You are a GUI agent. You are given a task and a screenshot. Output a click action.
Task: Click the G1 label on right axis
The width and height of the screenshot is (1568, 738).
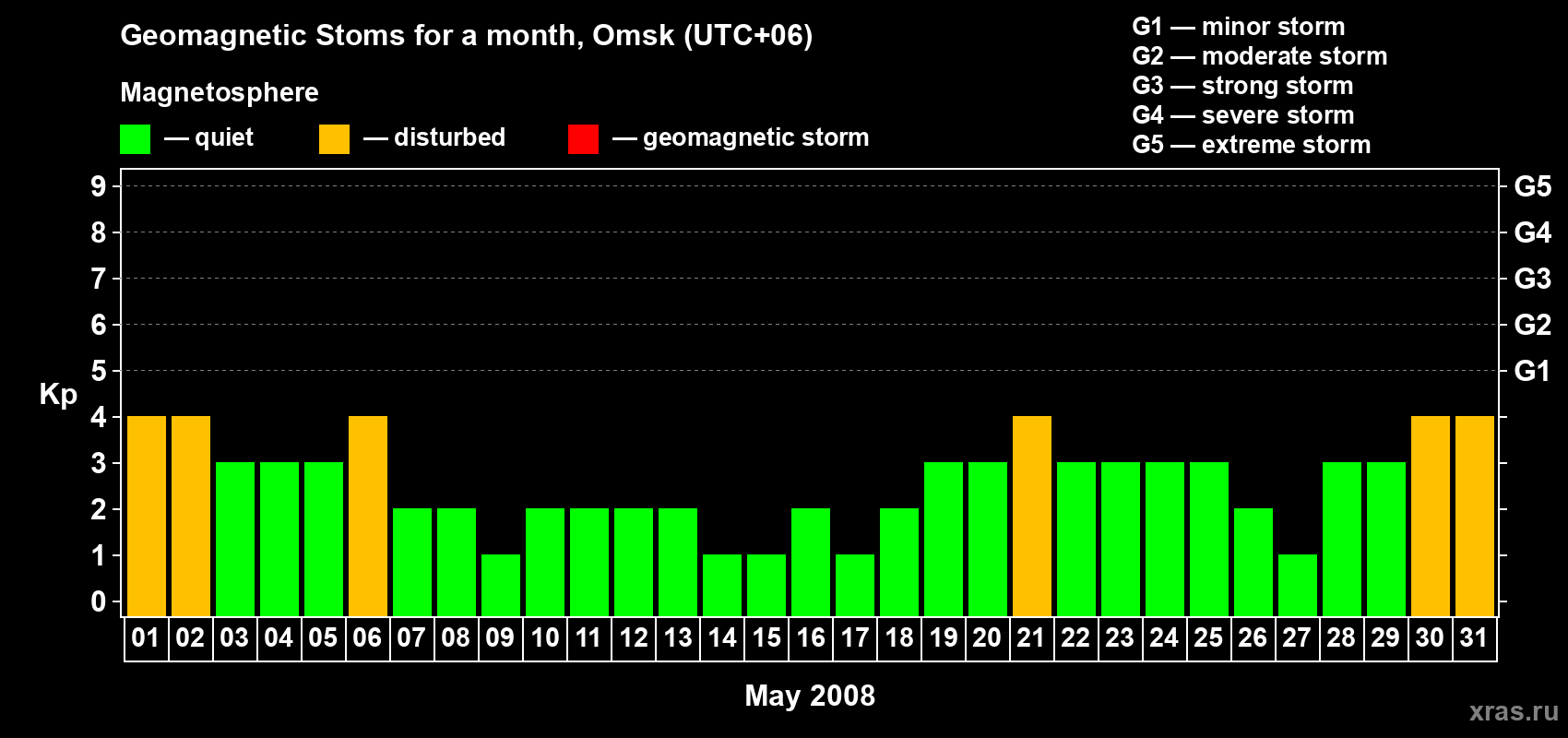(1533, 371)
